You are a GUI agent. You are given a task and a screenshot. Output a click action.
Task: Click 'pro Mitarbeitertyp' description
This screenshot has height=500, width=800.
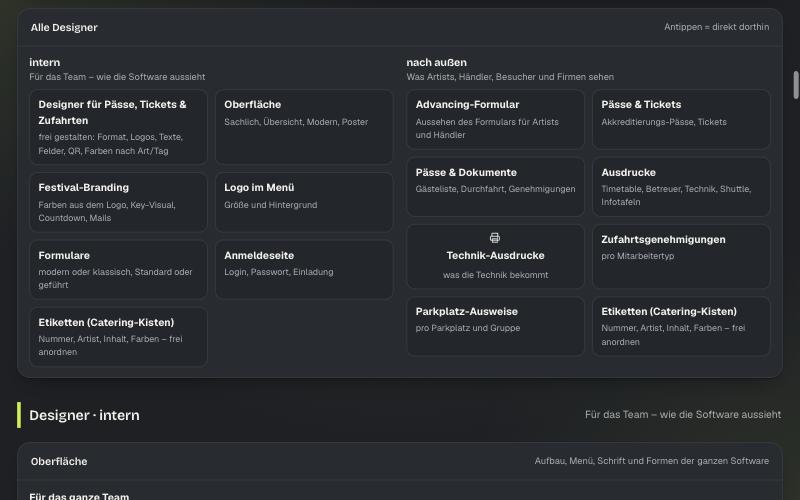tap(638, 256)
